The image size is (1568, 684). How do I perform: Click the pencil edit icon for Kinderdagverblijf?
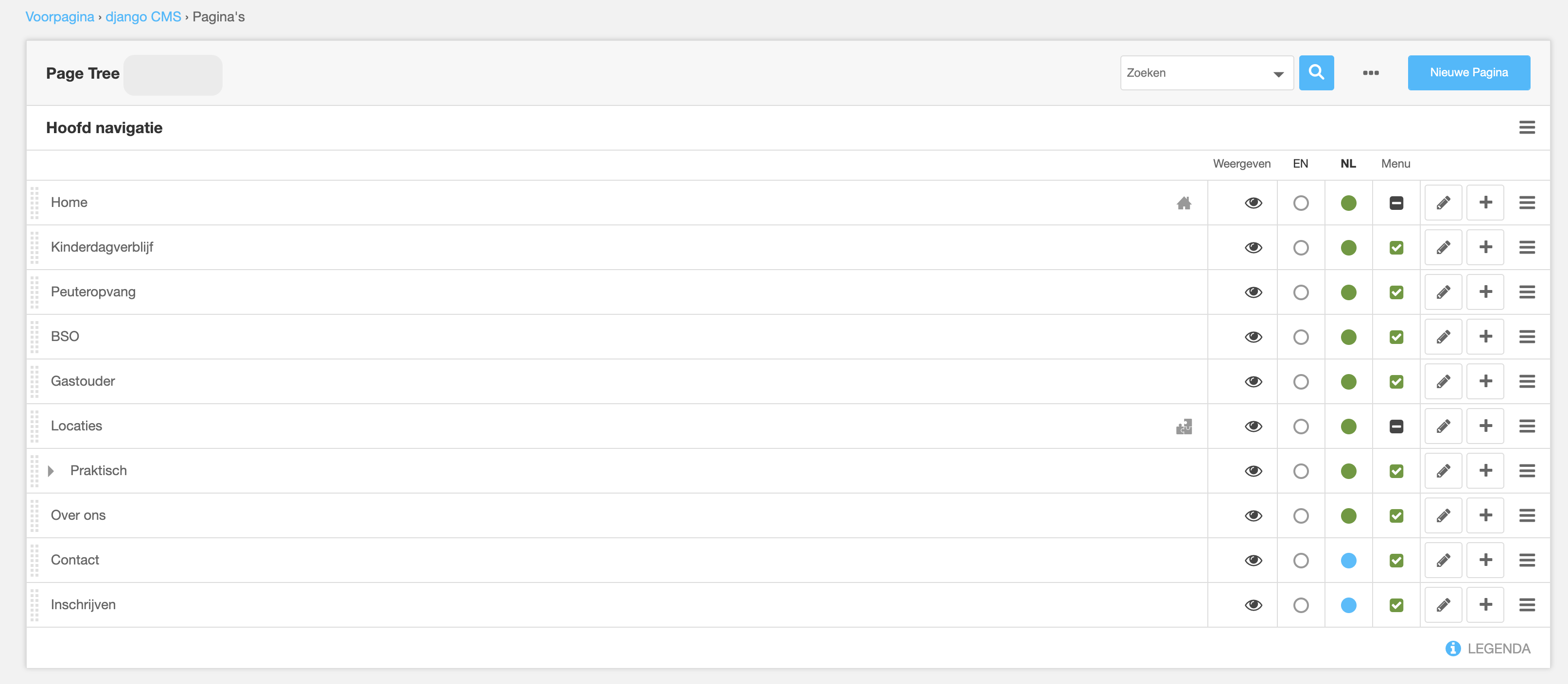(1443, 248)
